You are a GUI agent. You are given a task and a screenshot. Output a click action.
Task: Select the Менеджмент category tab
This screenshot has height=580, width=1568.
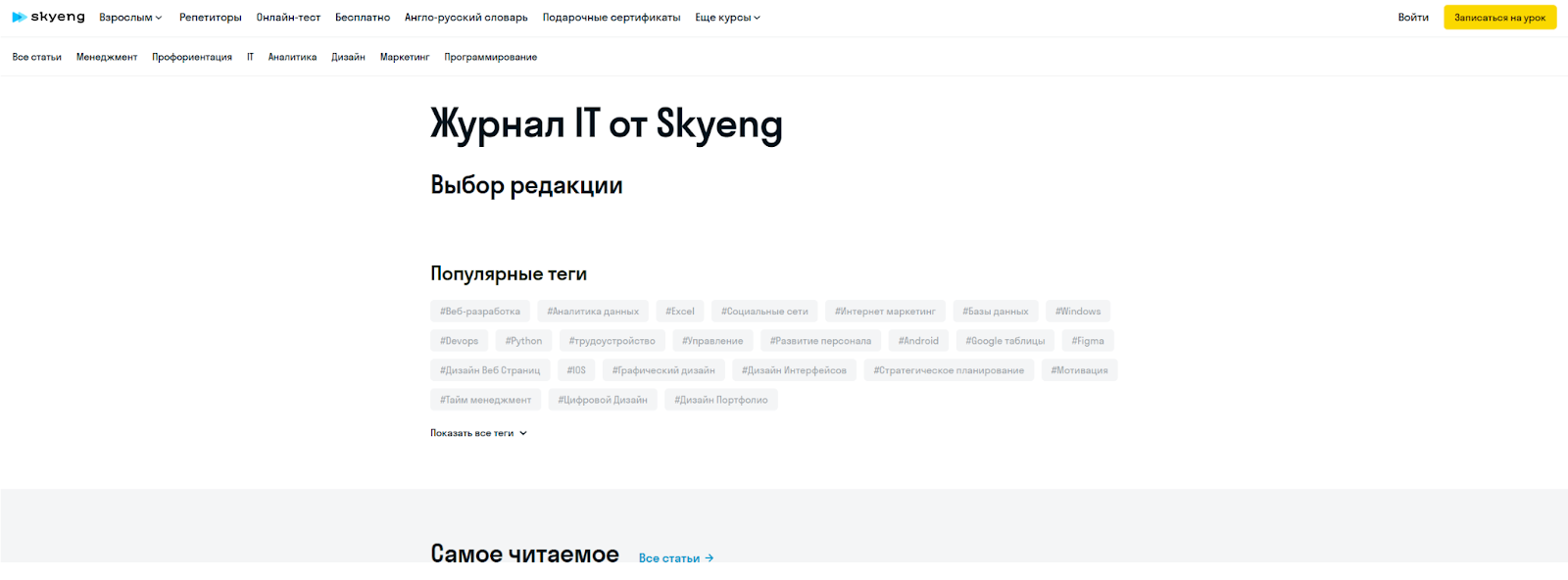coord(107,57)
